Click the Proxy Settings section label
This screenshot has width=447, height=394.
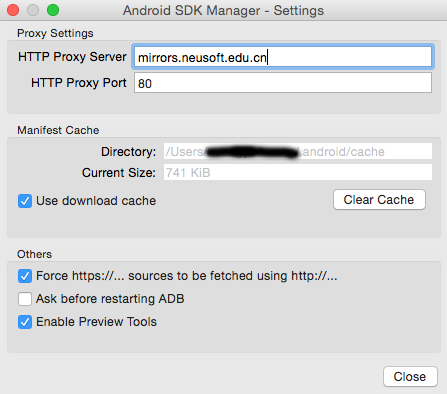point(55,33)
